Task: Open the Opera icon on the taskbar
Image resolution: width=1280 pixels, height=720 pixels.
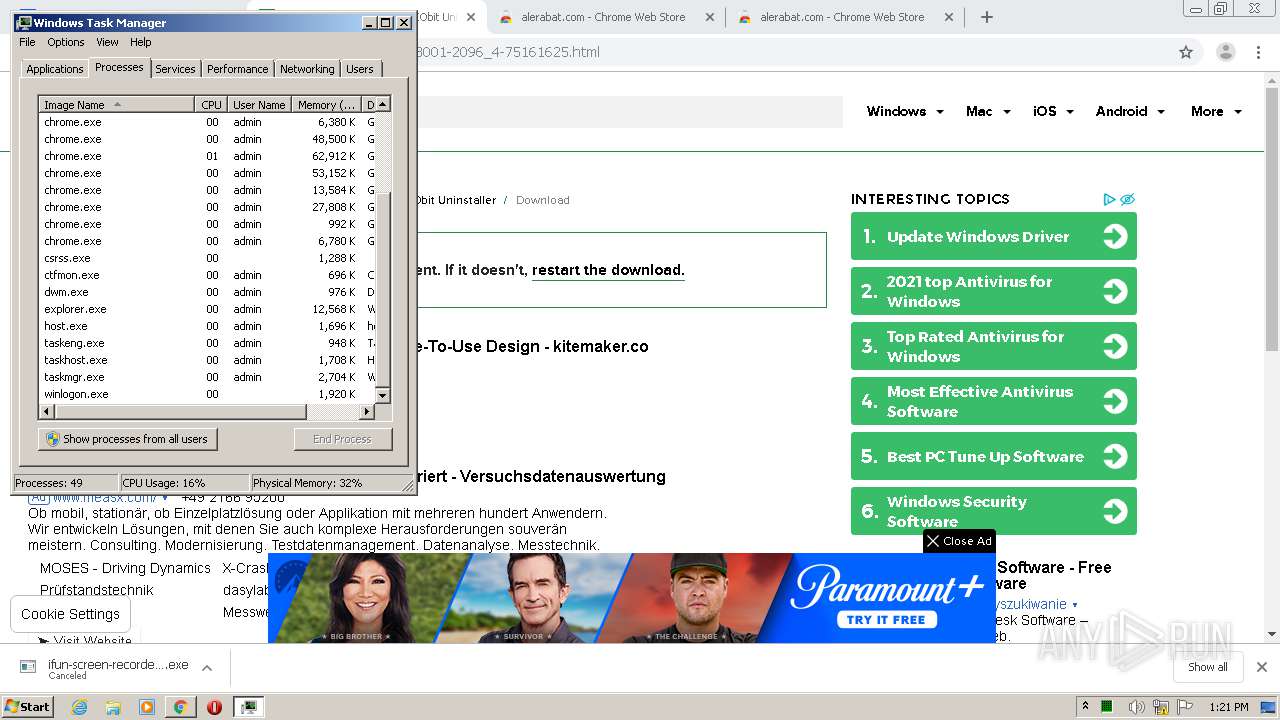Action: click(x=214, y=707)
